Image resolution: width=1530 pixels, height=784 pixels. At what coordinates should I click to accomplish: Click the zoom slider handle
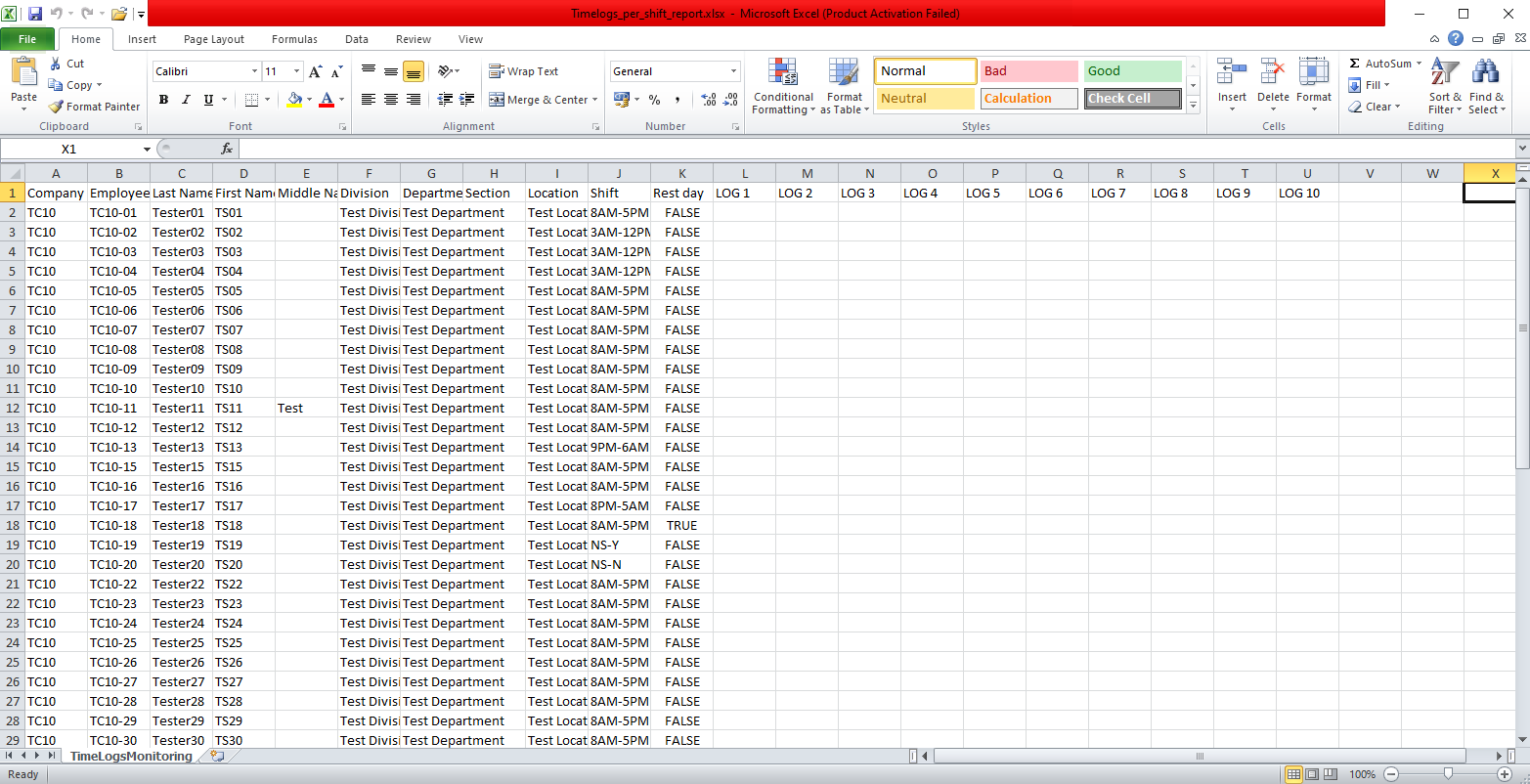click(x=1449, y=774)
